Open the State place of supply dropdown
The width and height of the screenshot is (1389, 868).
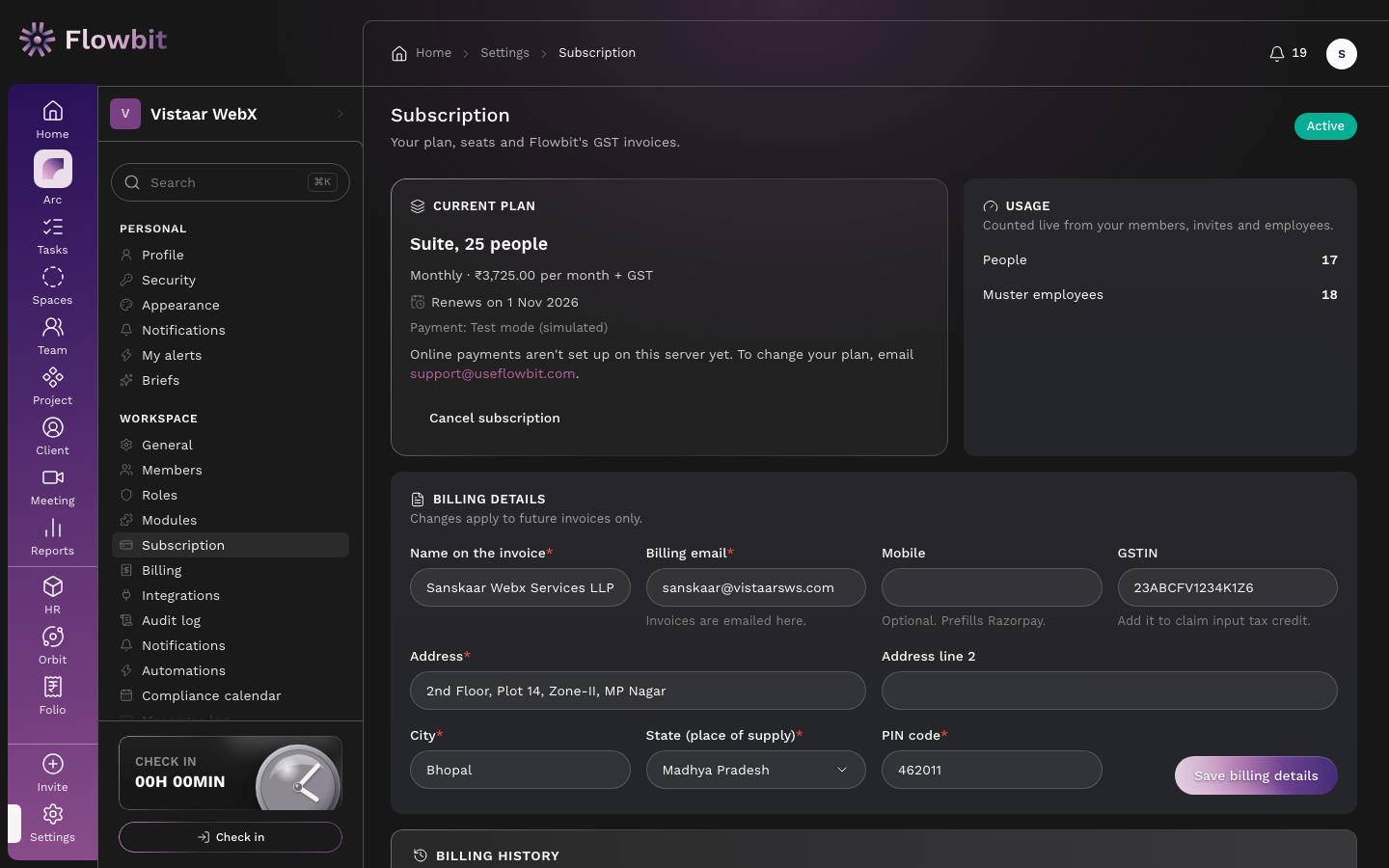[756, 770]
